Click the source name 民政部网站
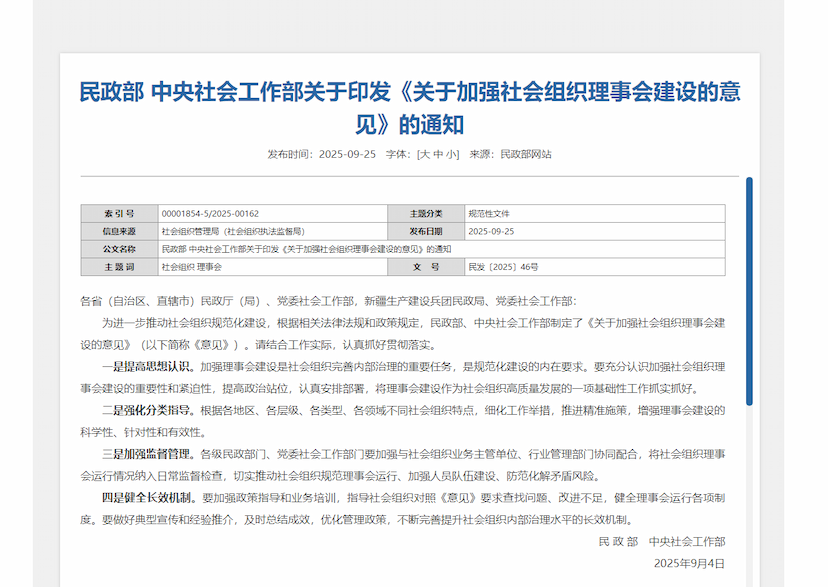The width and height of the screenshot is (828, 587). (525, 154)
